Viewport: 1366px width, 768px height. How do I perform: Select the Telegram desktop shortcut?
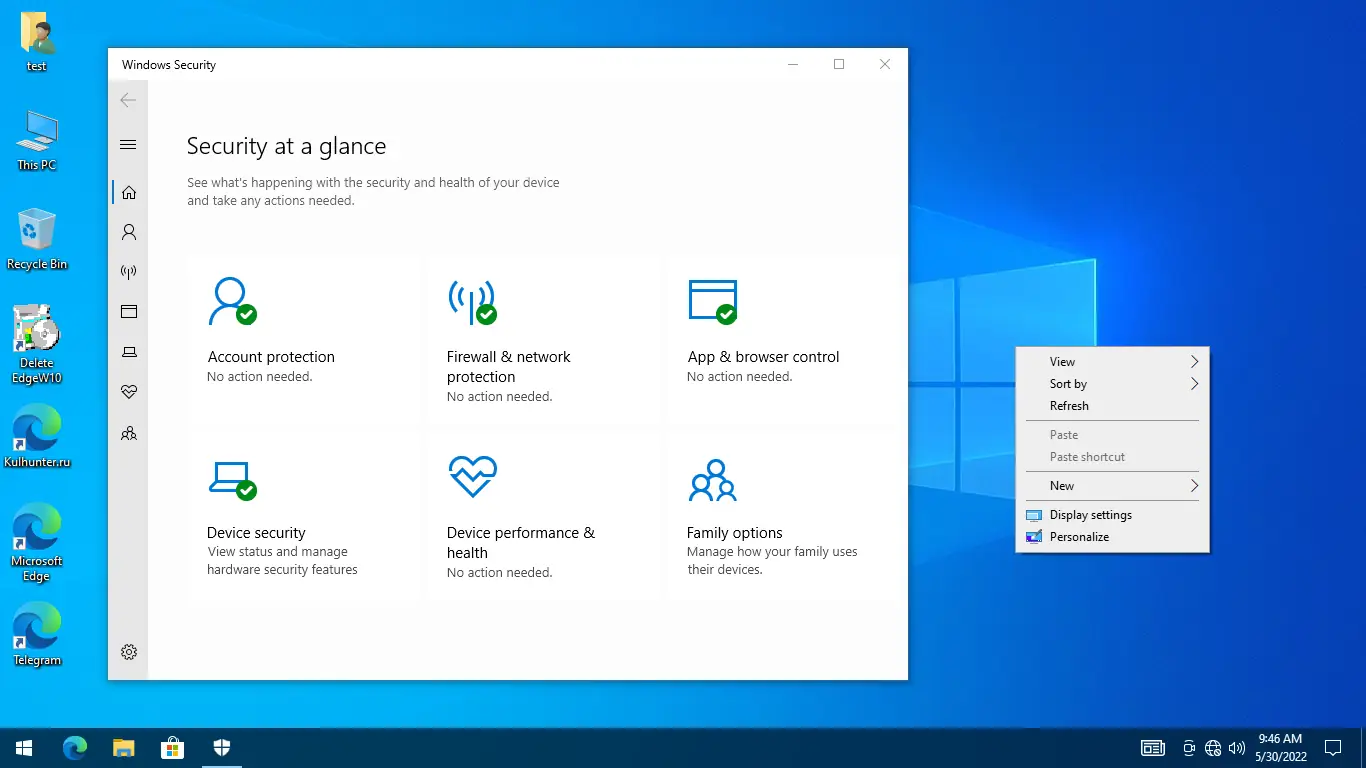(x=37, y=635)
